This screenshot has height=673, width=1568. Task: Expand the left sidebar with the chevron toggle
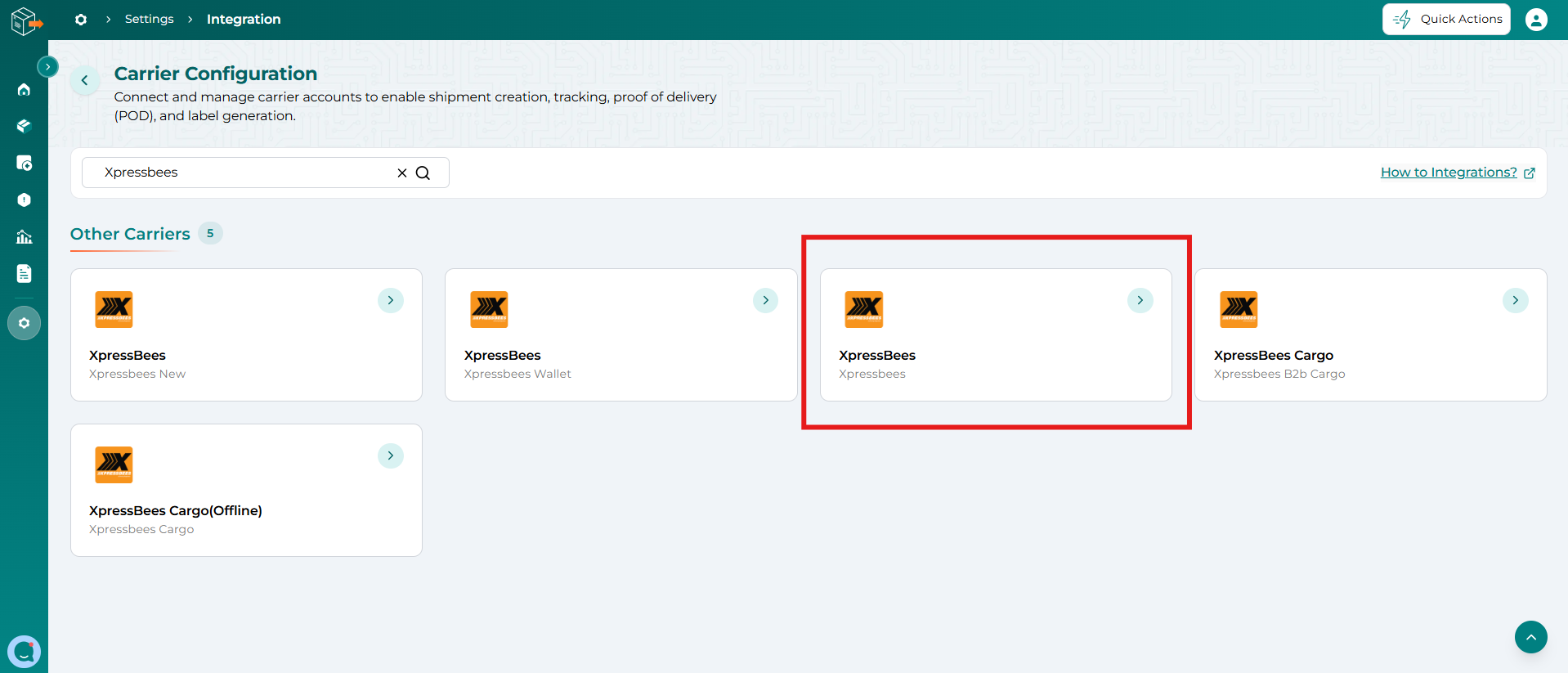48,67
